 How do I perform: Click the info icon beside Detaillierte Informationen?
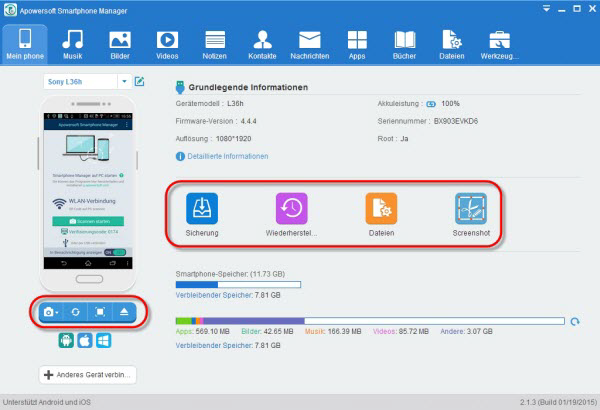[x=180, y=156]
